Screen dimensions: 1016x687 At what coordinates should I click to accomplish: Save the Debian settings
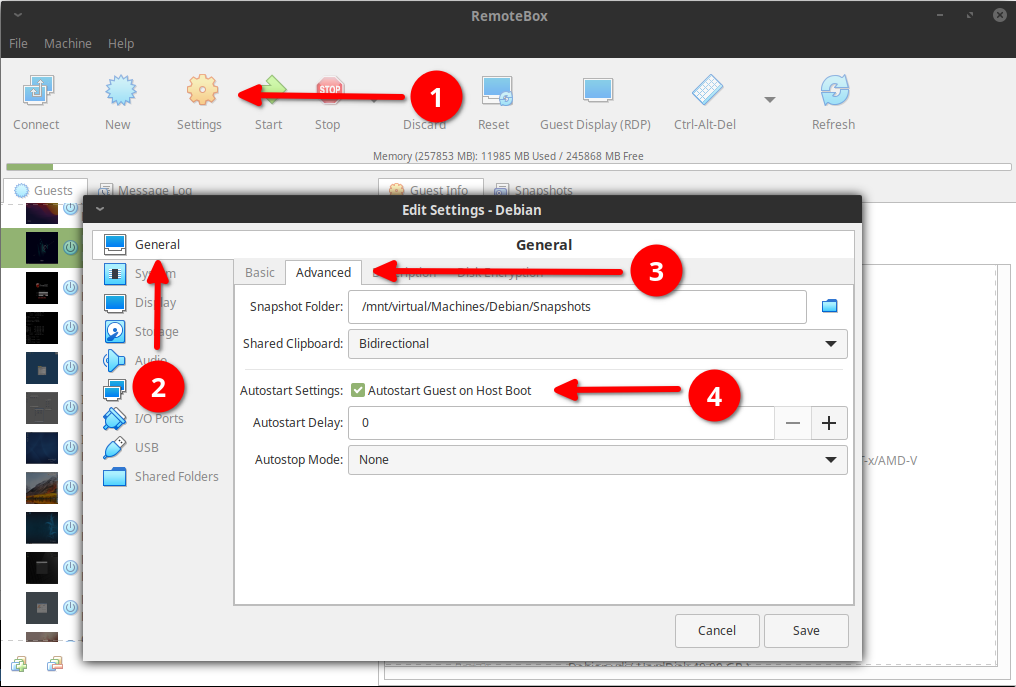coord(805,630)
